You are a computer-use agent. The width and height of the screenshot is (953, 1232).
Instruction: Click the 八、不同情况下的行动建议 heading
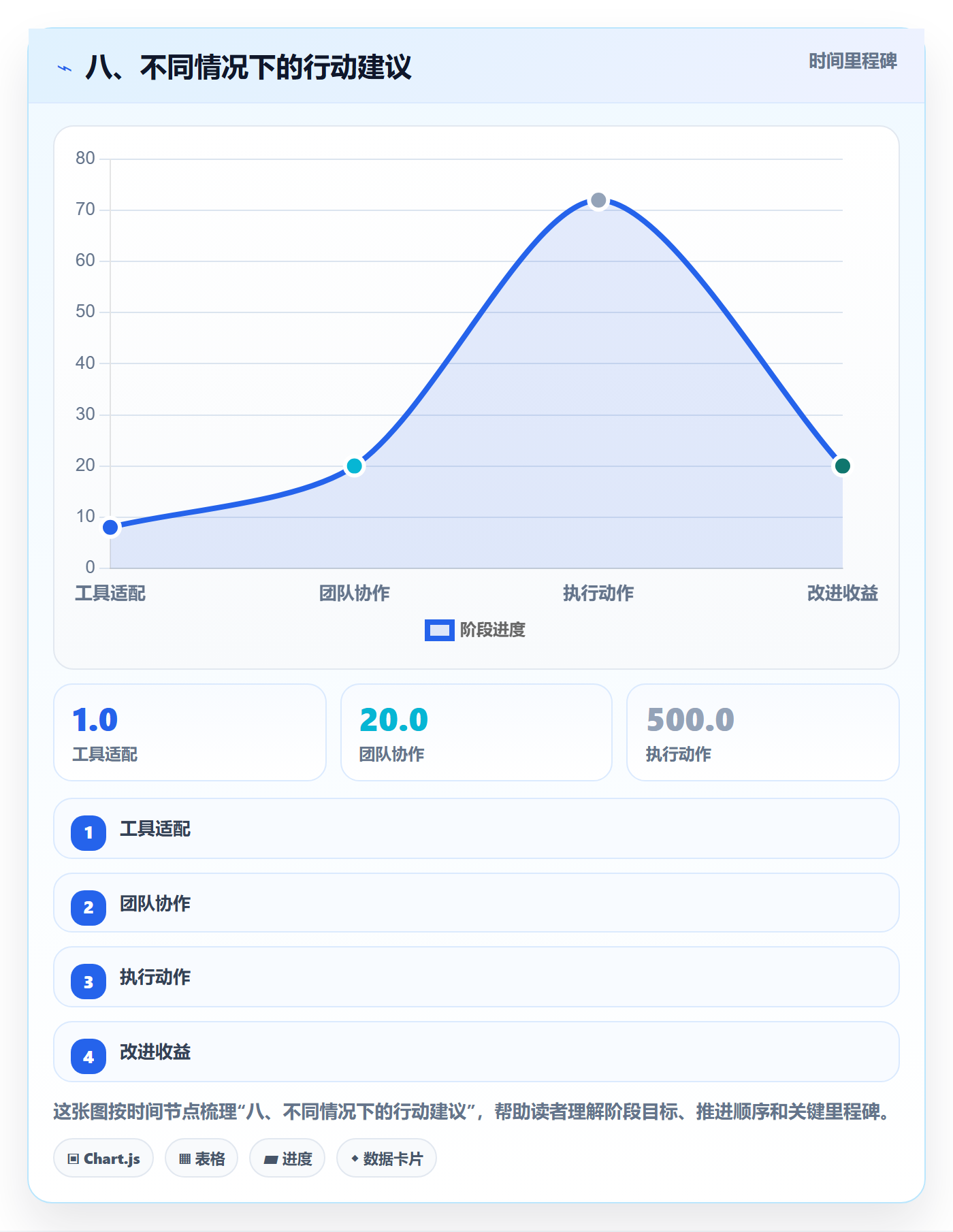[x=248, y=67]
